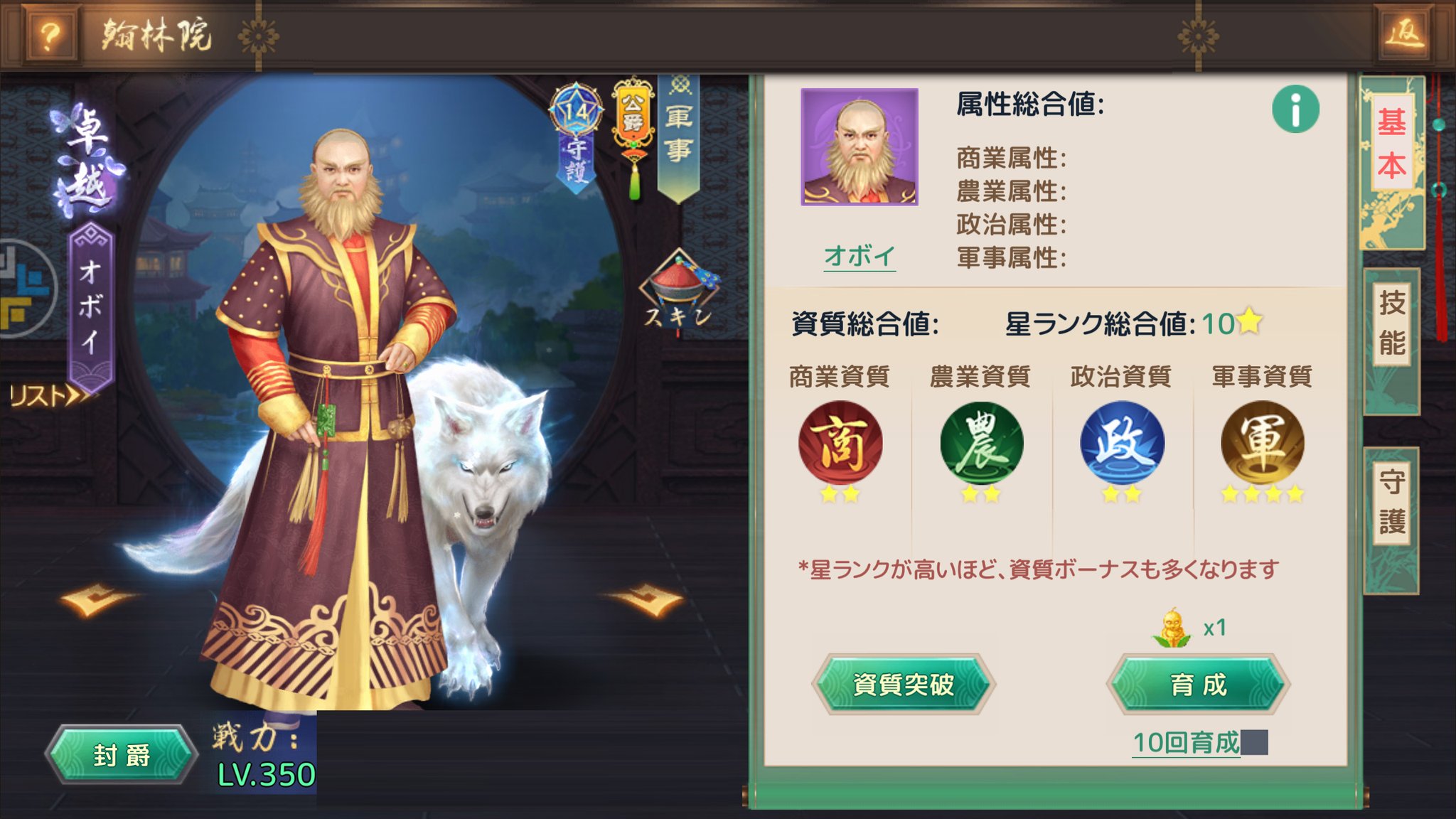Select the gold 軍事資質 icon

(1263, 444)
